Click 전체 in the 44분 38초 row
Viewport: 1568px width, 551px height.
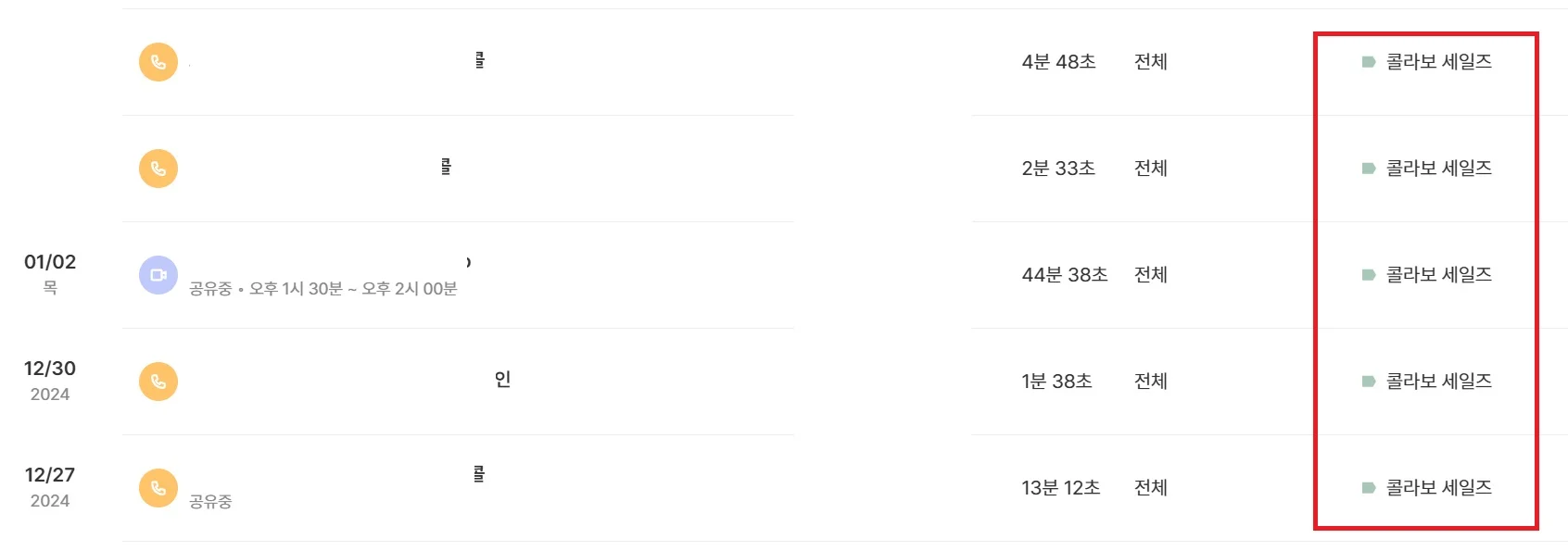click(x=1150, y=275)
